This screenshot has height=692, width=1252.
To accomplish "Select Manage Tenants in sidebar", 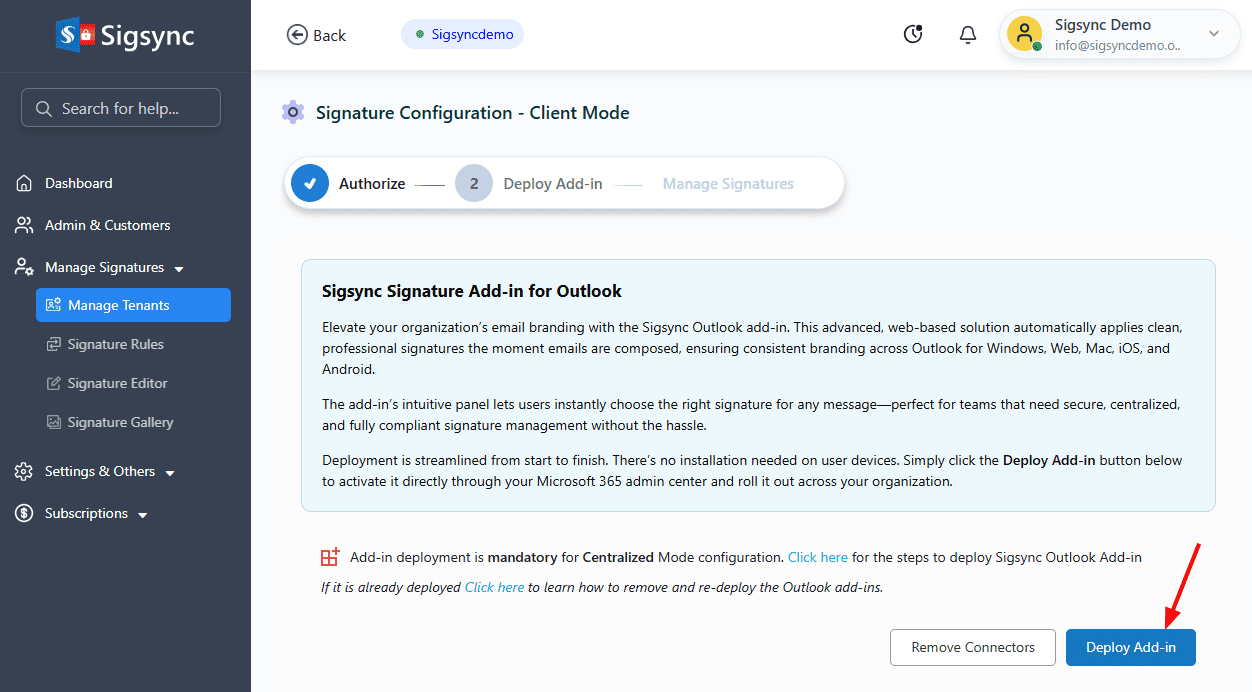I will click(133, 306).
